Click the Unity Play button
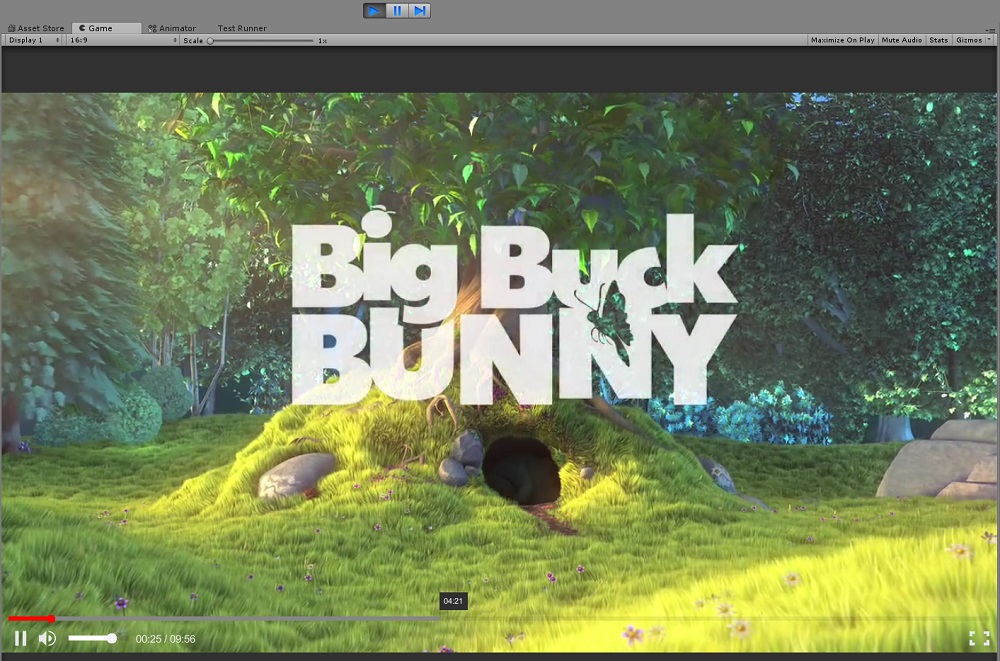This screenshot has width=1000, height=661. (374, 10)
